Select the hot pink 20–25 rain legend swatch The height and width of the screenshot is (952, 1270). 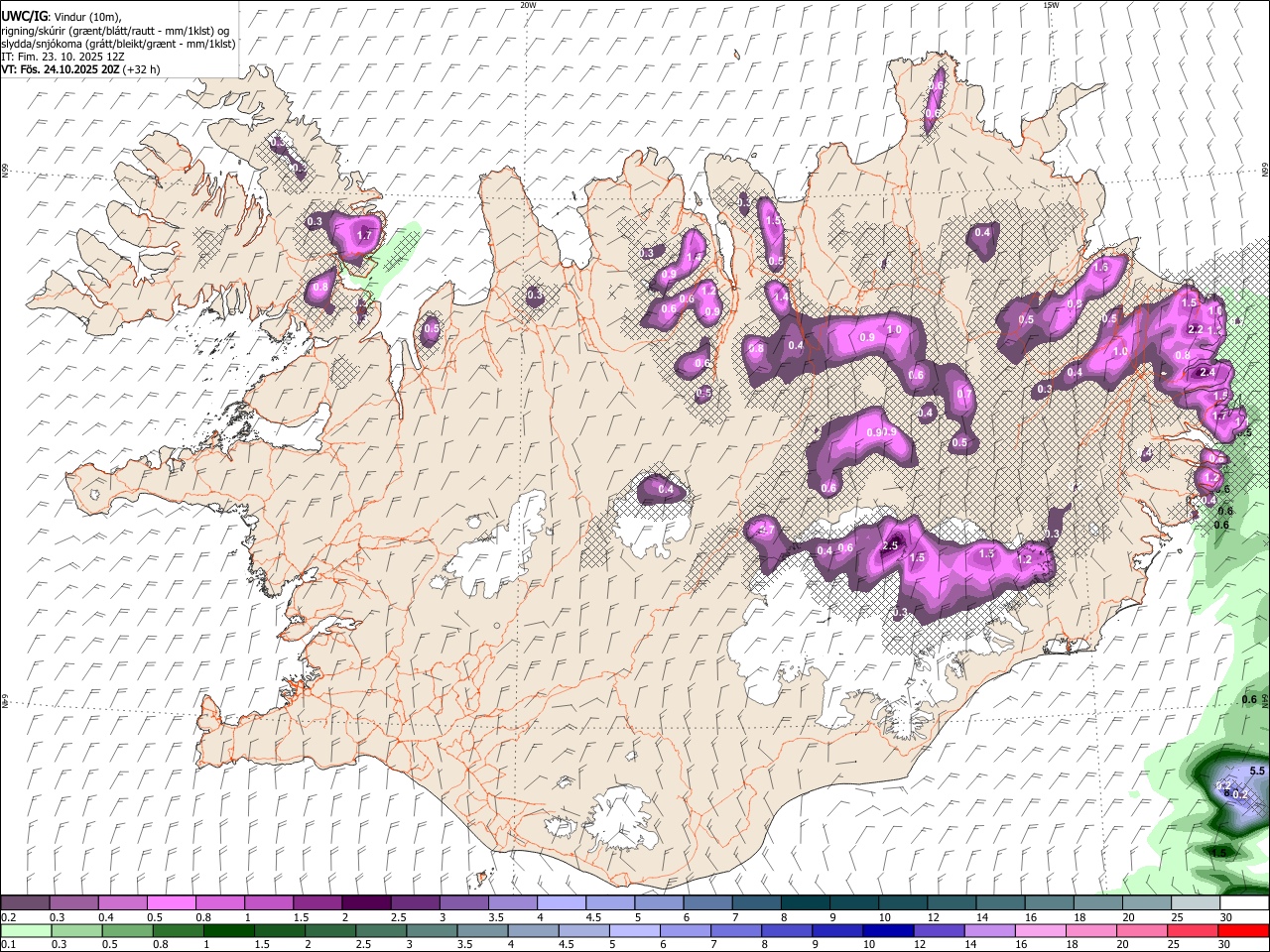[x=1141, y=930]
